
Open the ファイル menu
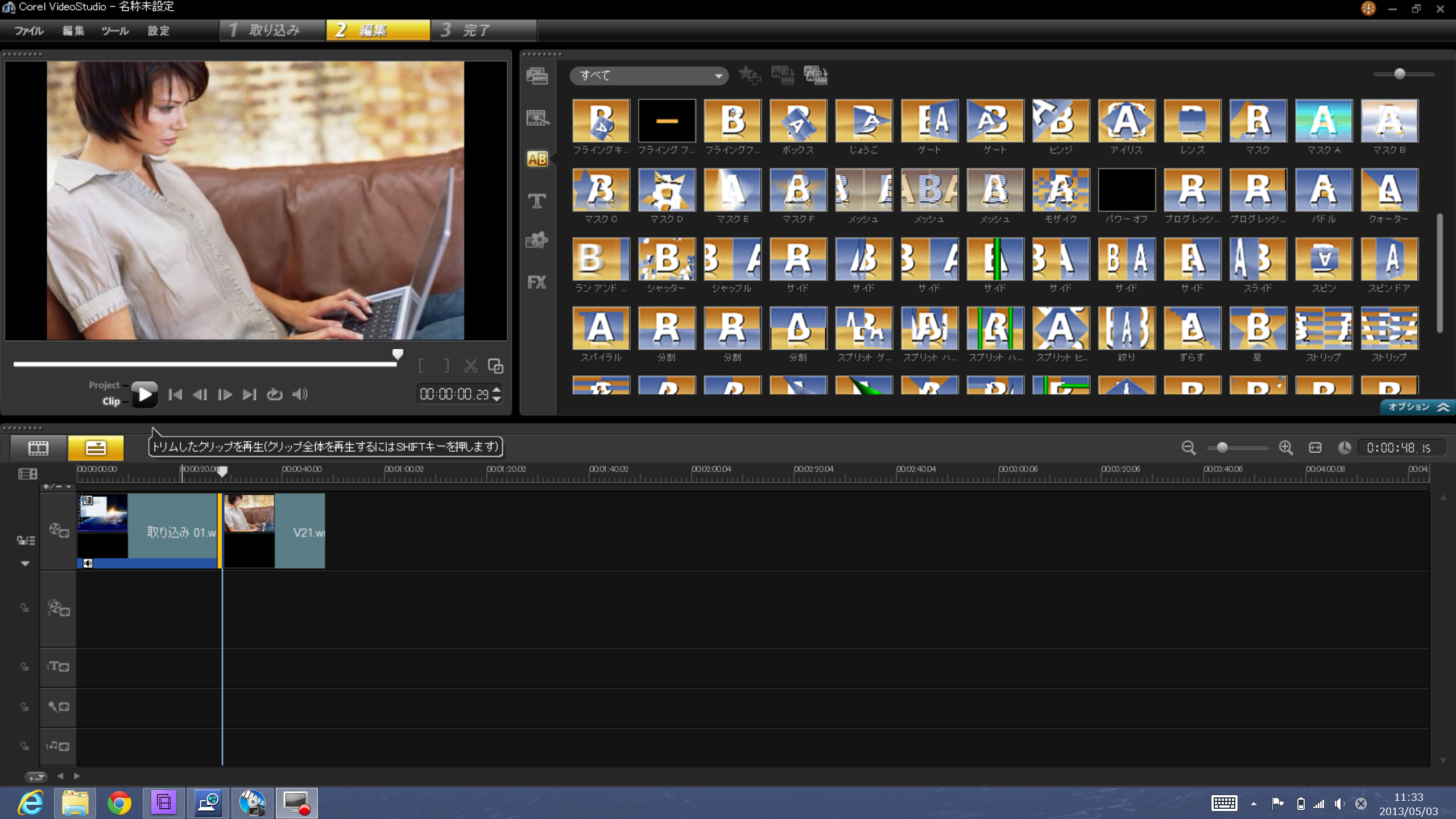pos(28,31)
